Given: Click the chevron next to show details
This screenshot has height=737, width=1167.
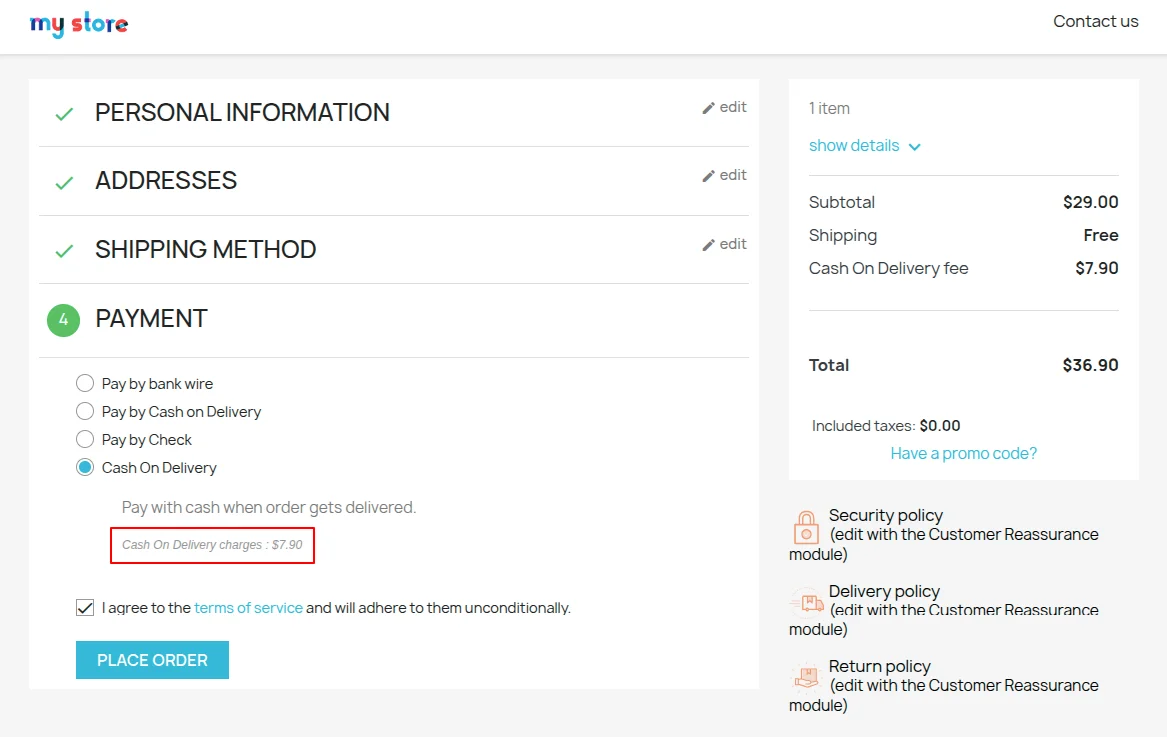Looking at the screenshot, I should (x=915, y=147).
